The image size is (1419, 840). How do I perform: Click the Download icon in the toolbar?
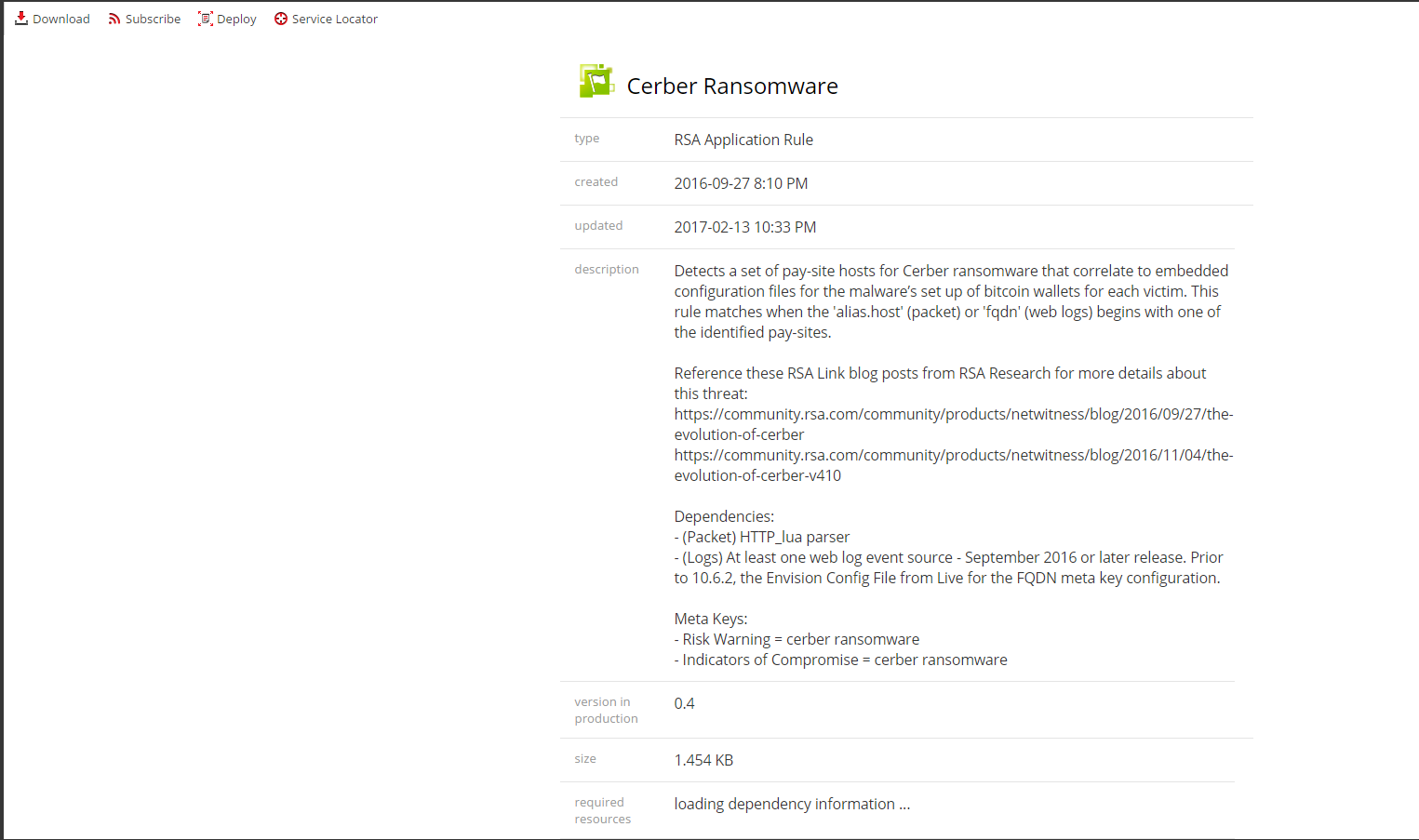[x=21, y=19]
